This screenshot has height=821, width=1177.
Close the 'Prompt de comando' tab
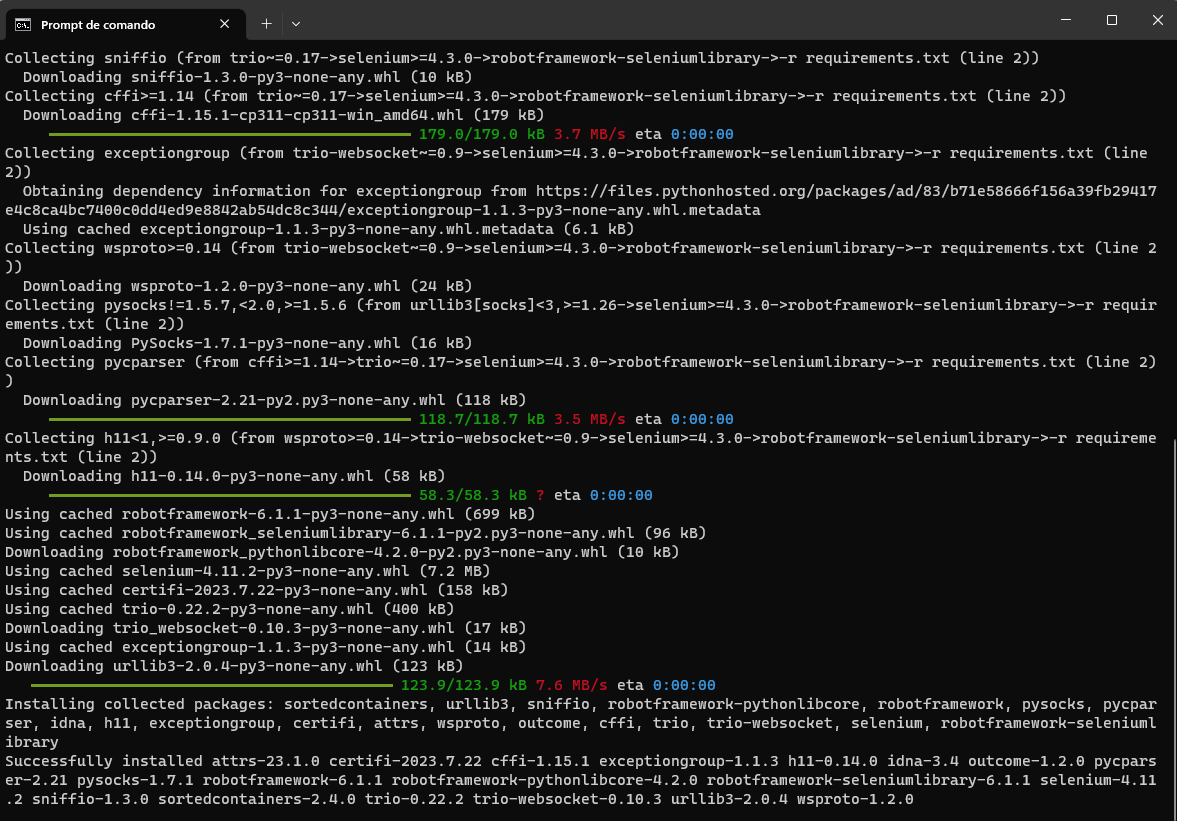pos(225,24)
